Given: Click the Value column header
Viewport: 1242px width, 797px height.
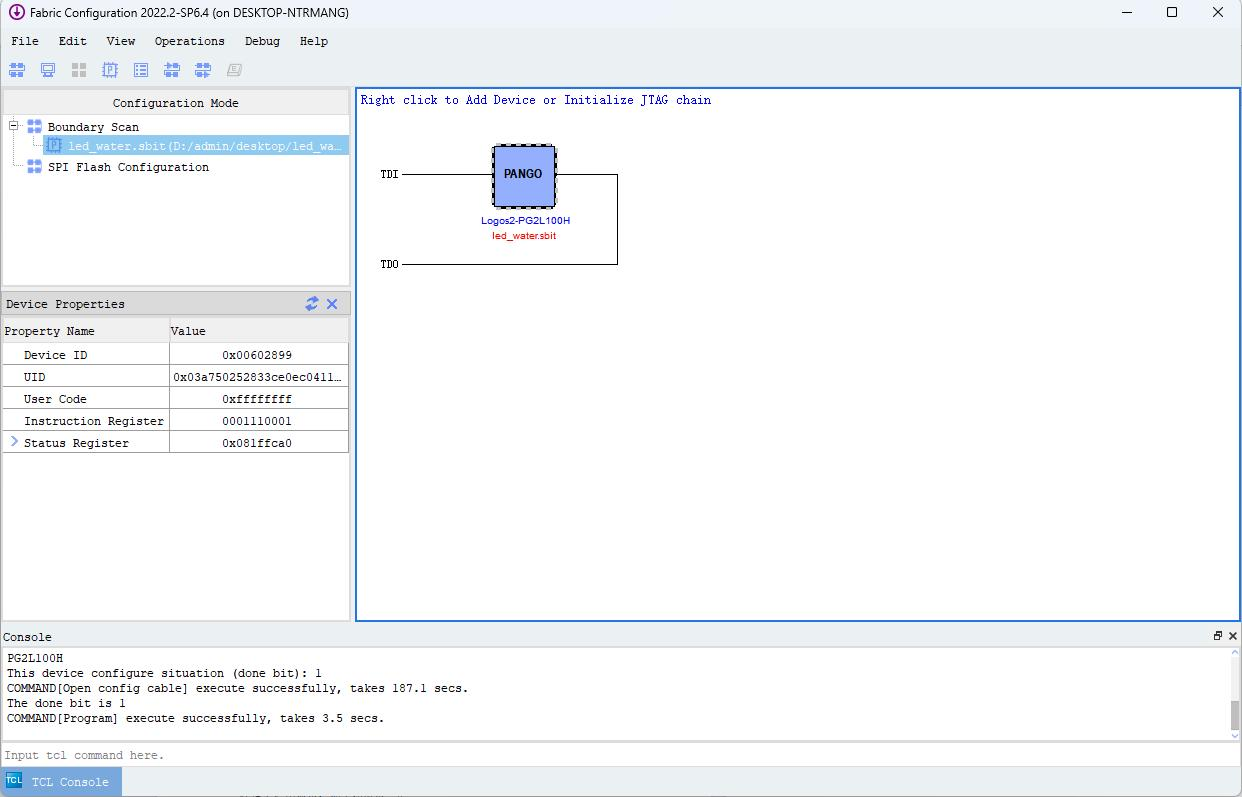Looking at the screenshot, I should (x=259, y=331).
